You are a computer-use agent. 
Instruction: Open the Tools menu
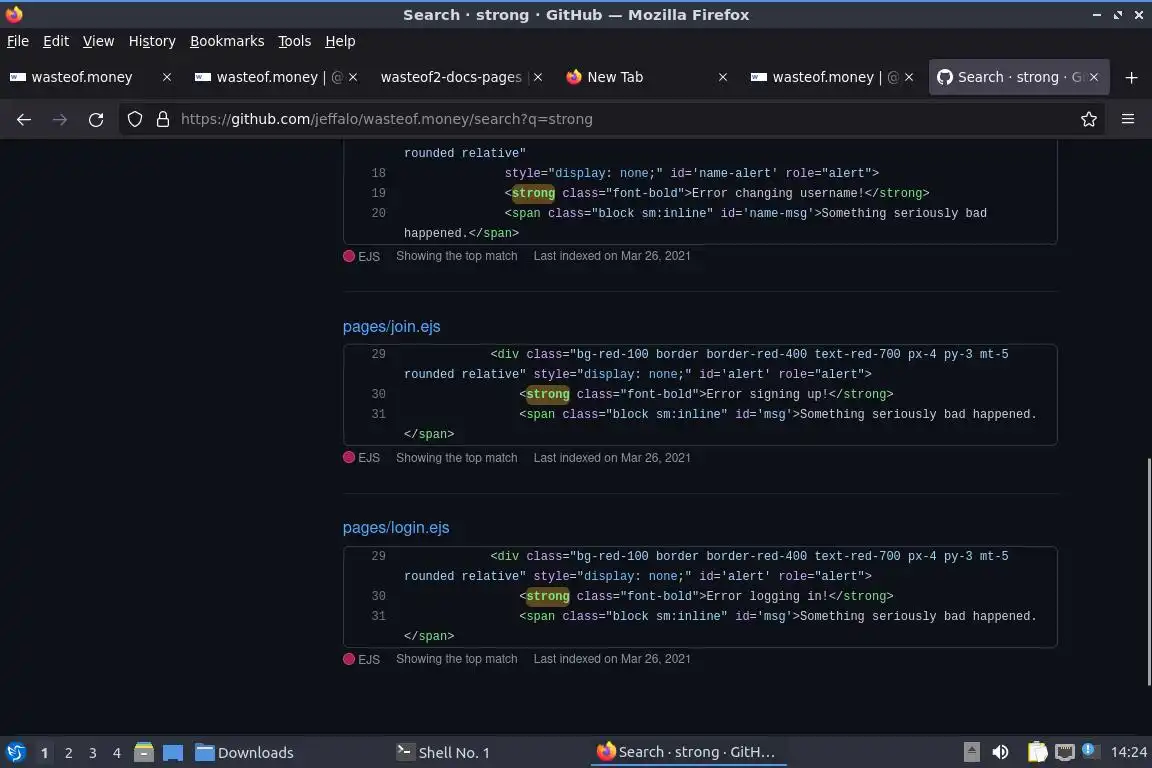[295, 41]
